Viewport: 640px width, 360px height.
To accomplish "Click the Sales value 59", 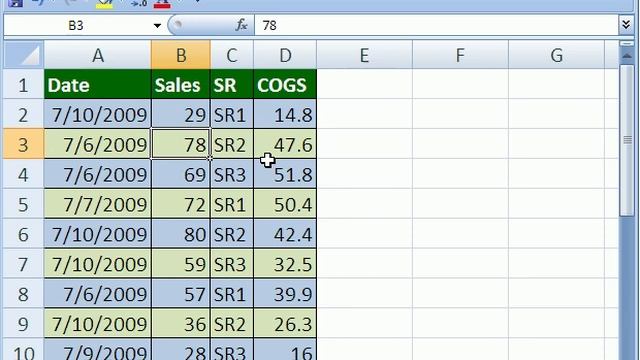I will pyautogui.click(x=181, y=263).
